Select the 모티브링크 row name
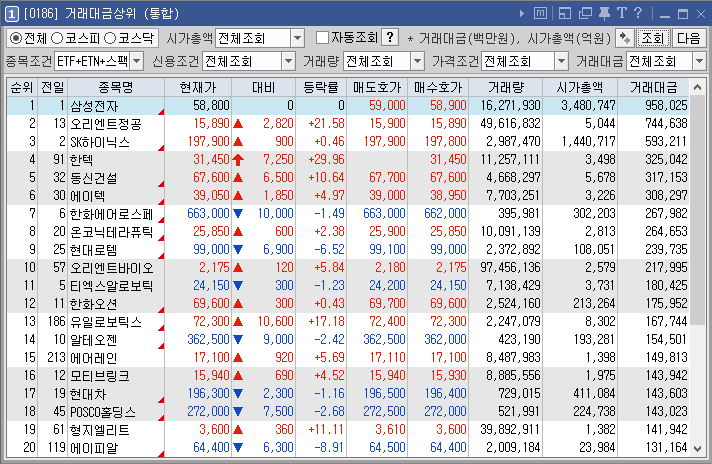Viewport: 712px width, 464px height. [100, 375]
